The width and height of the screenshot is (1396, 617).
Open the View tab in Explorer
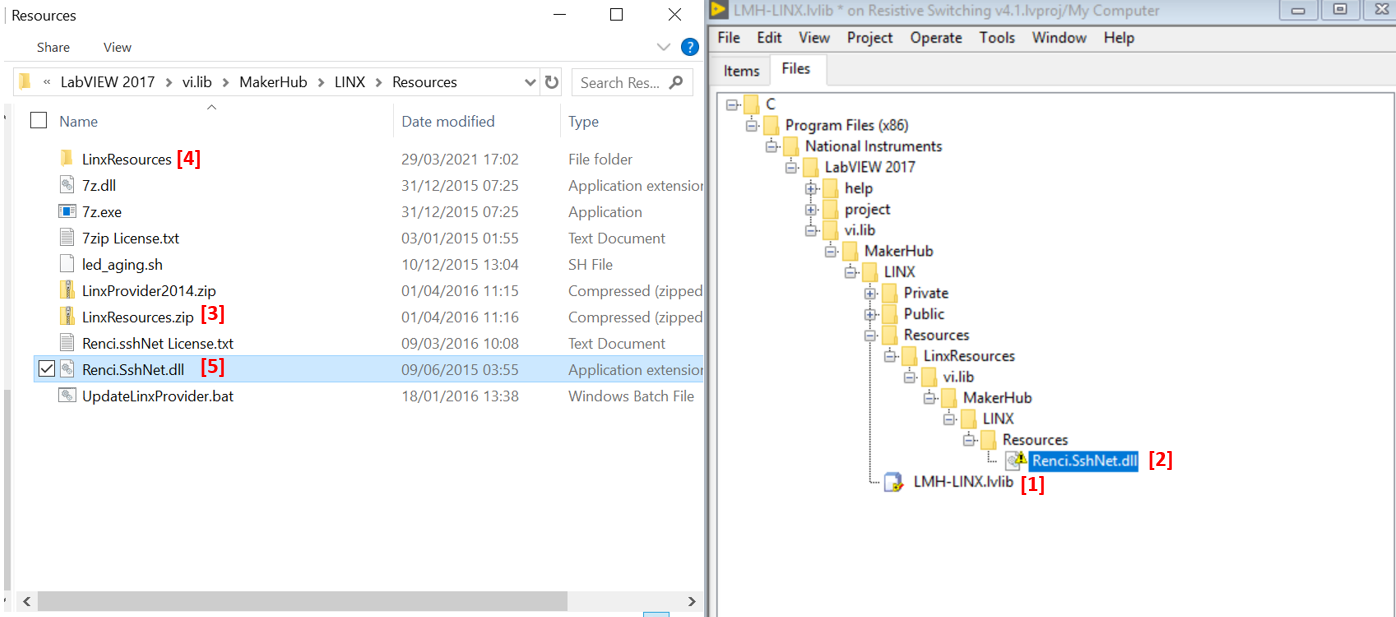point(117,47)
